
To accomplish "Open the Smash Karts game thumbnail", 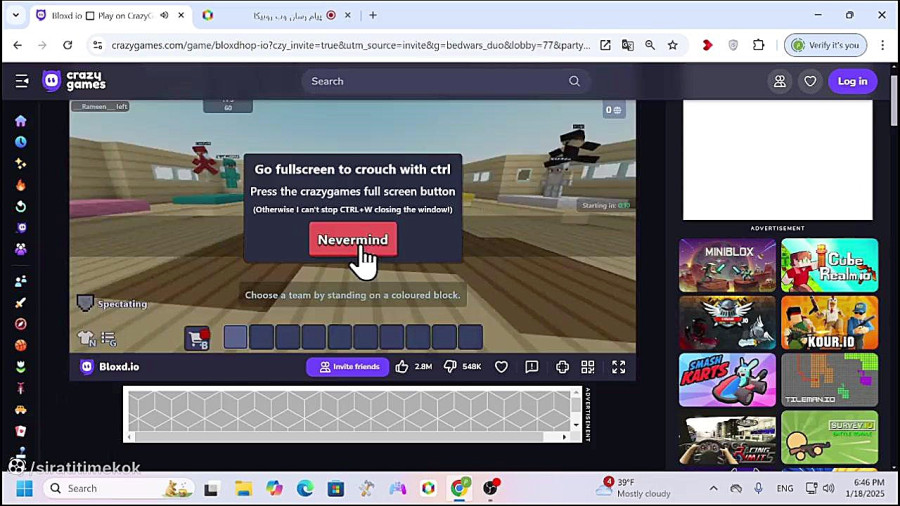I will point(727,380).
